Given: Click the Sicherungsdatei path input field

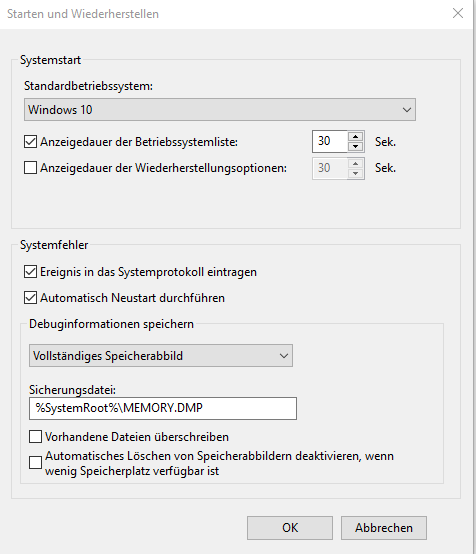Looking at the screenshot, I should pyautogui.click(x=163, y=408).
